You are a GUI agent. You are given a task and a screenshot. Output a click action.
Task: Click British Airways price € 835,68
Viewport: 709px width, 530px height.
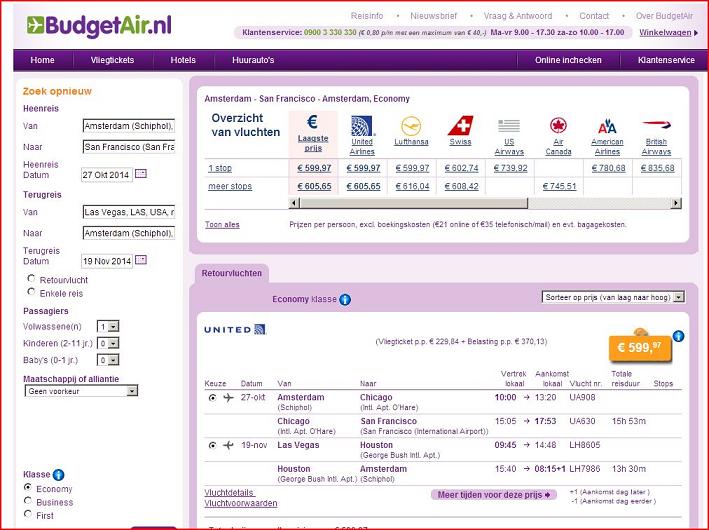pyautogui.click(x=657, y=168)
